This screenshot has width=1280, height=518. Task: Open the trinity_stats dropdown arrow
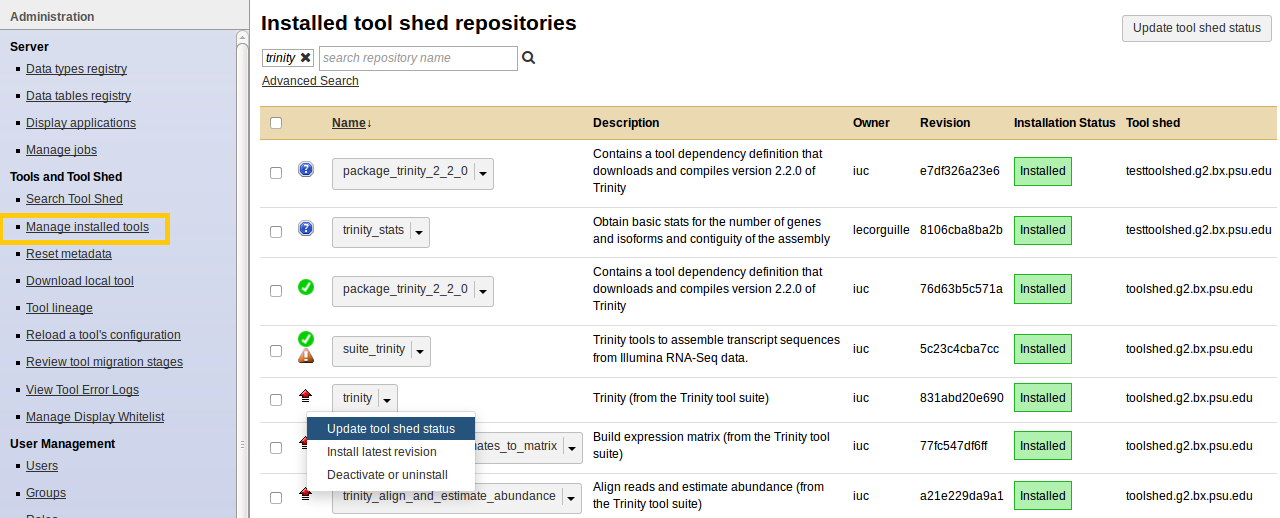tap(420, 232)
